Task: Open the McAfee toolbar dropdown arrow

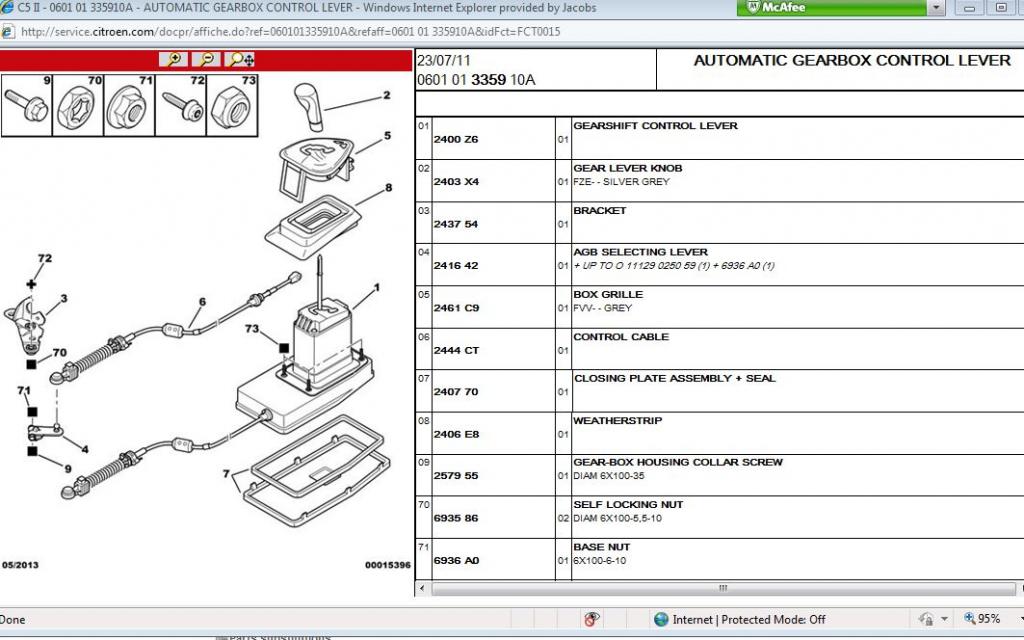Action: pyautogui.click(x=936, y=8)
